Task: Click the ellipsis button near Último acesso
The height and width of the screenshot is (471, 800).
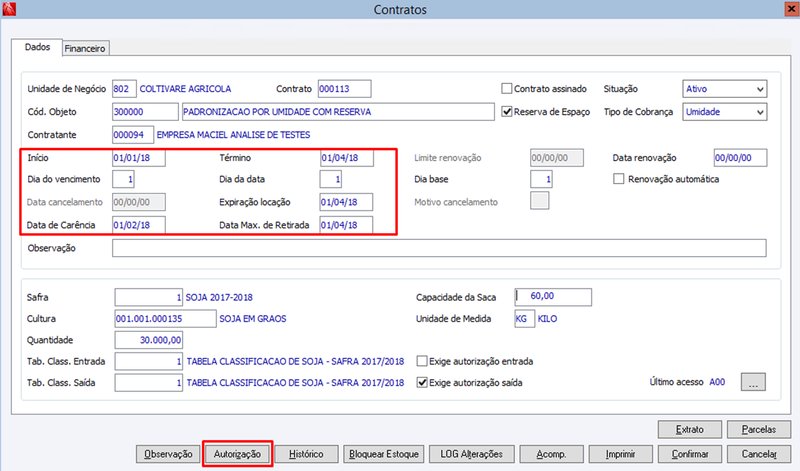Action: (x=753, y=382)
